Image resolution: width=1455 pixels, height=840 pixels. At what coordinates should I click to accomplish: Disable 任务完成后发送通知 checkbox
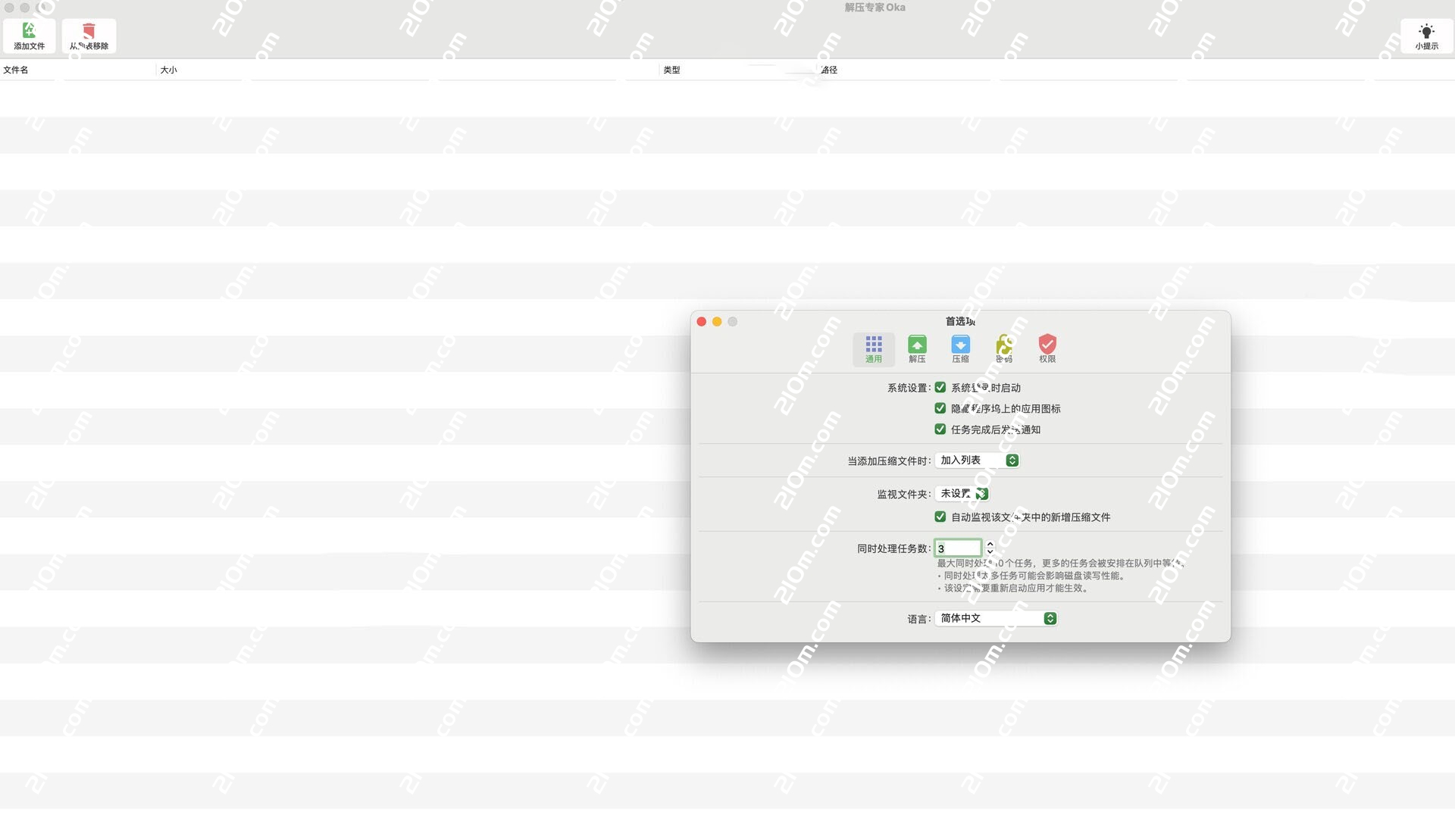click(940, 429)
